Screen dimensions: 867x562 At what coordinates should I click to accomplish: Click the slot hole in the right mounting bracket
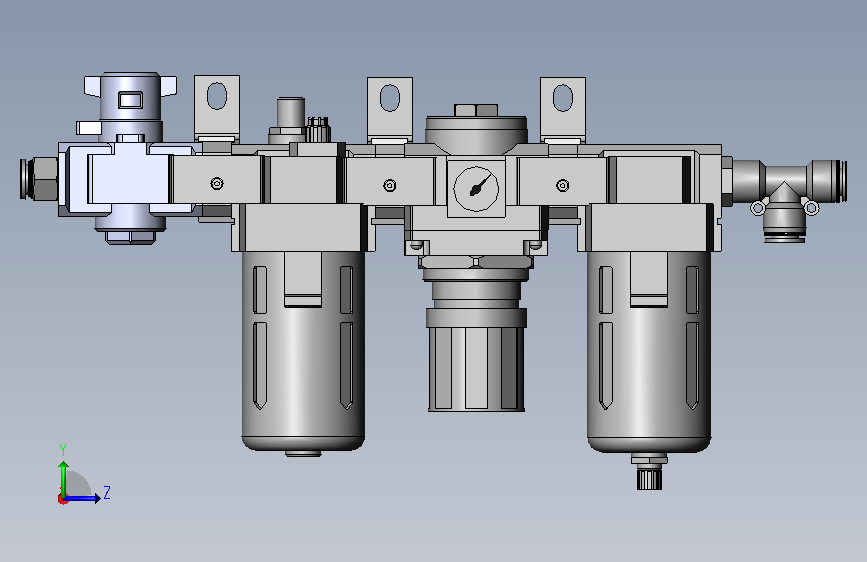click(563, 97)
